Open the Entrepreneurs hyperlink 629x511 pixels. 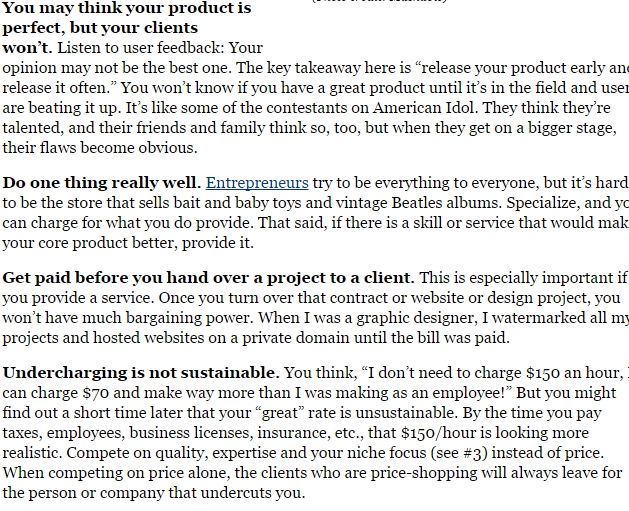pyautogui.click(x=257, y=183)
